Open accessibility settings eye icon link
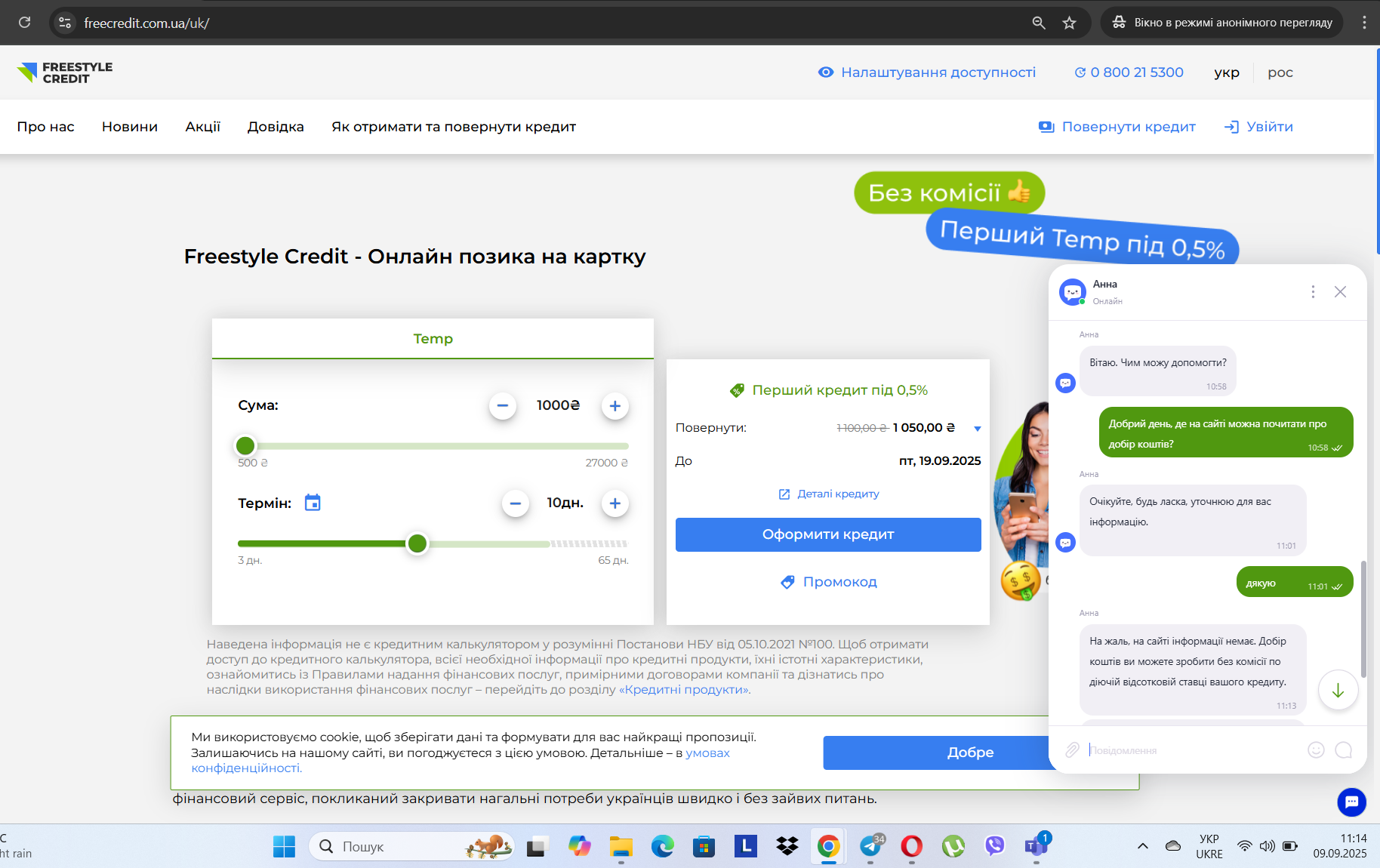This screenshot has width=1380, height=868. coord(927,72)
